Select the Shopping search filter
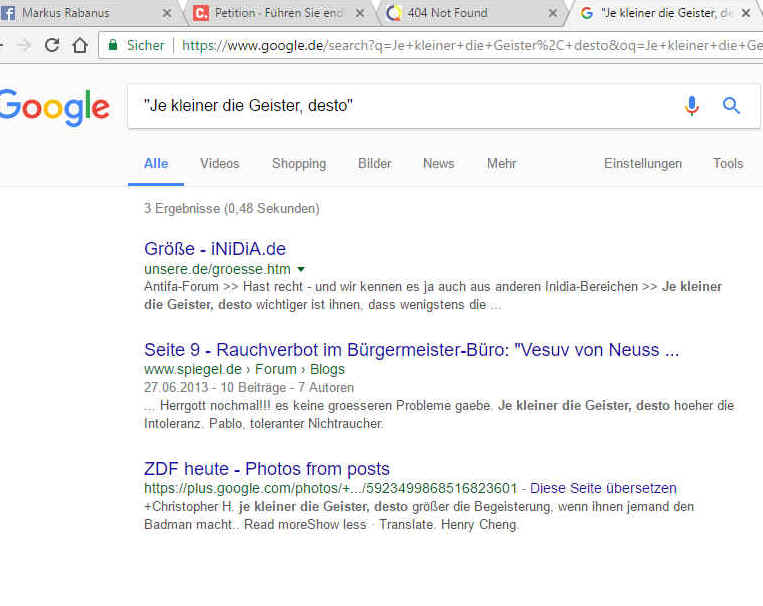Image resolution: width=763 pixels, height=606 pixels. [x=299, y=164]
